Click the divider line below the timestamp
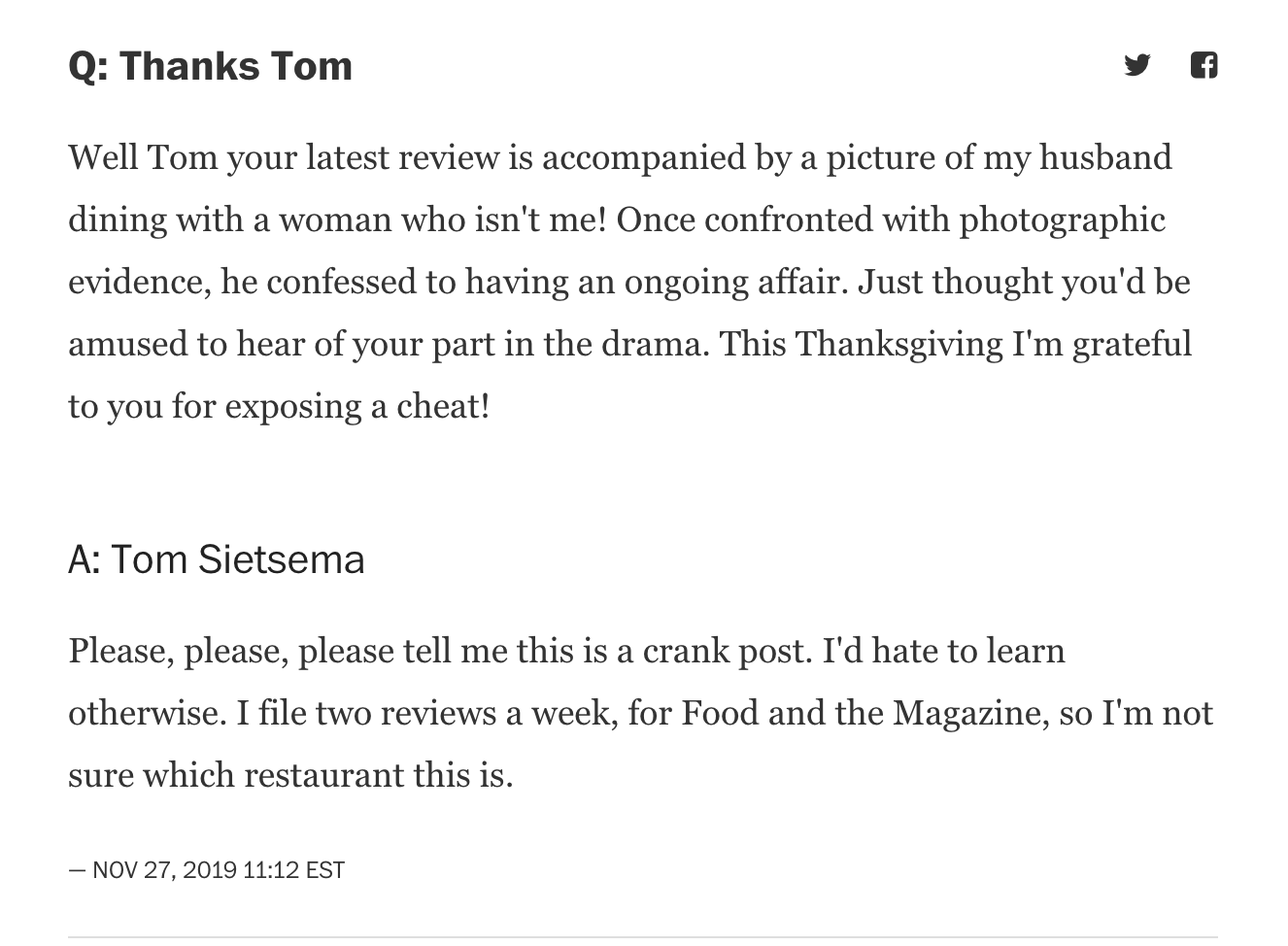Viewport: 1288px width, 946px height. click(643, 937)
